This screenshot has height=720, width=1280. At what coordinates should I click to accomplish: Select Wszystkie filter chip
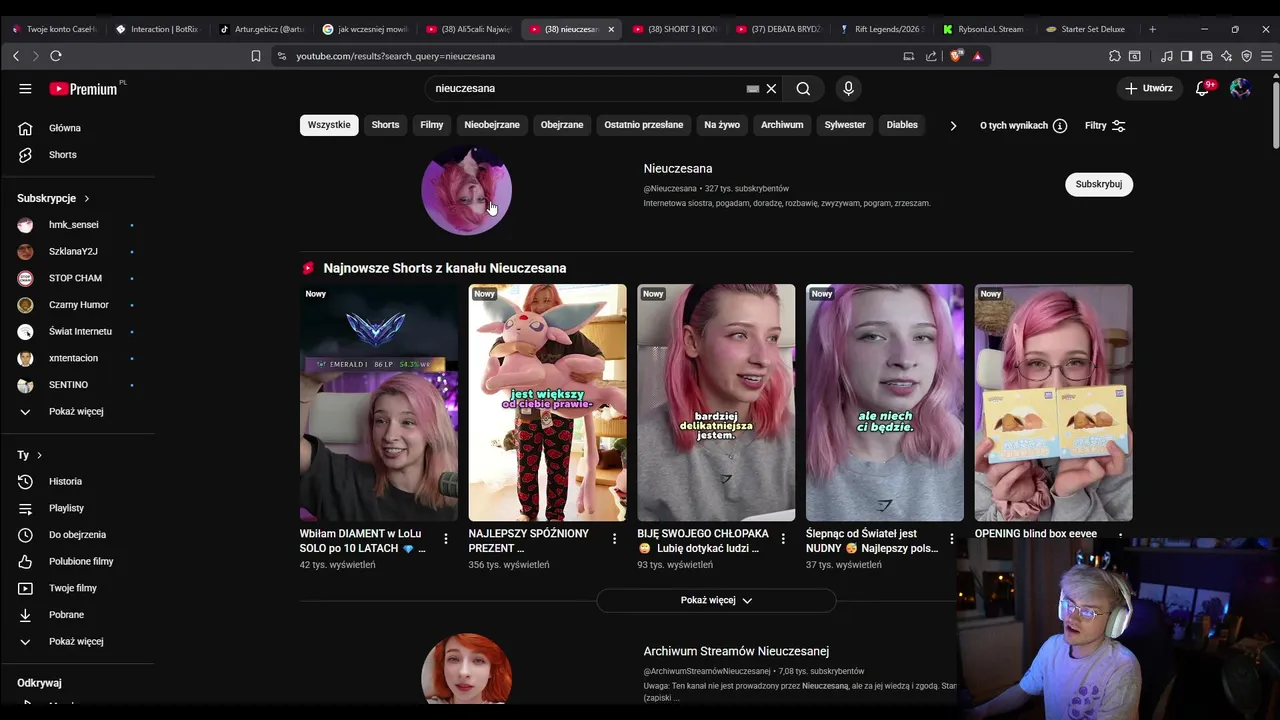(x=329, y=125)
